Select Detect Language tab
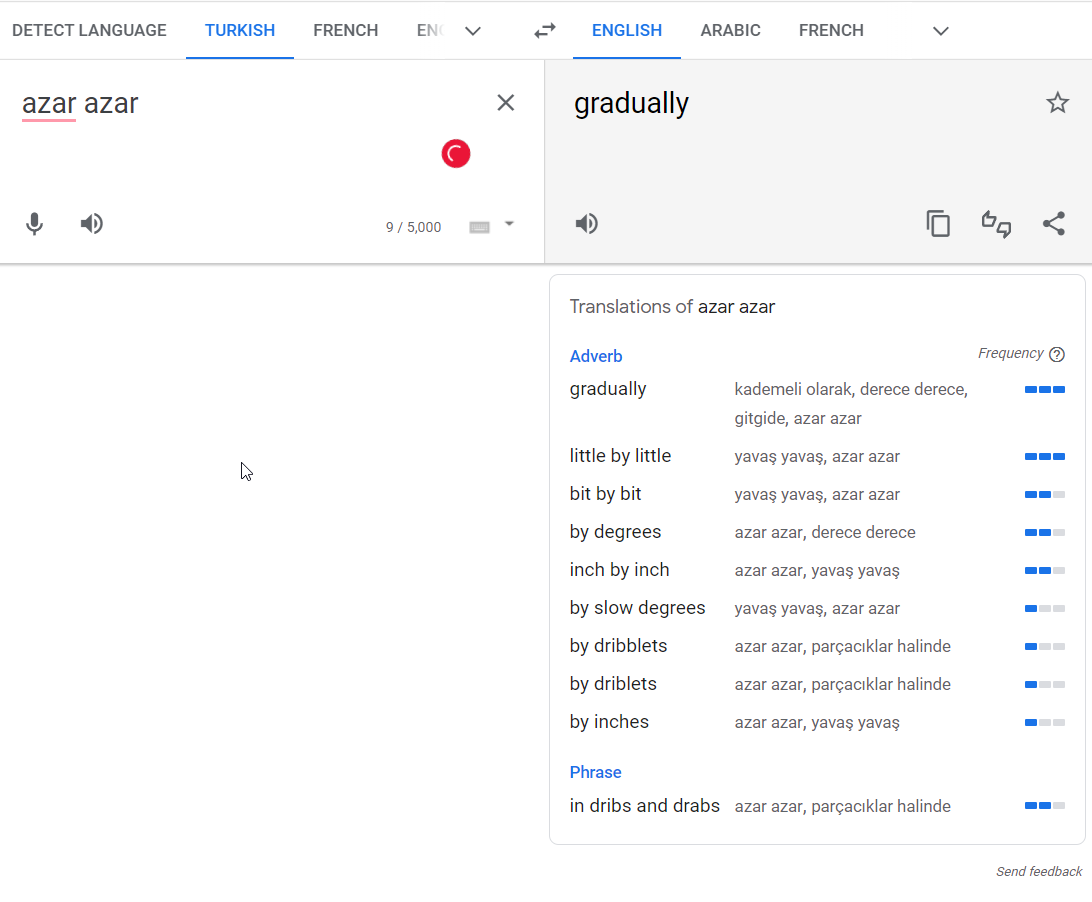Image resolution: width=1092 pixels, height=902 pixels. pyautogui.click(x=89, y=31)
